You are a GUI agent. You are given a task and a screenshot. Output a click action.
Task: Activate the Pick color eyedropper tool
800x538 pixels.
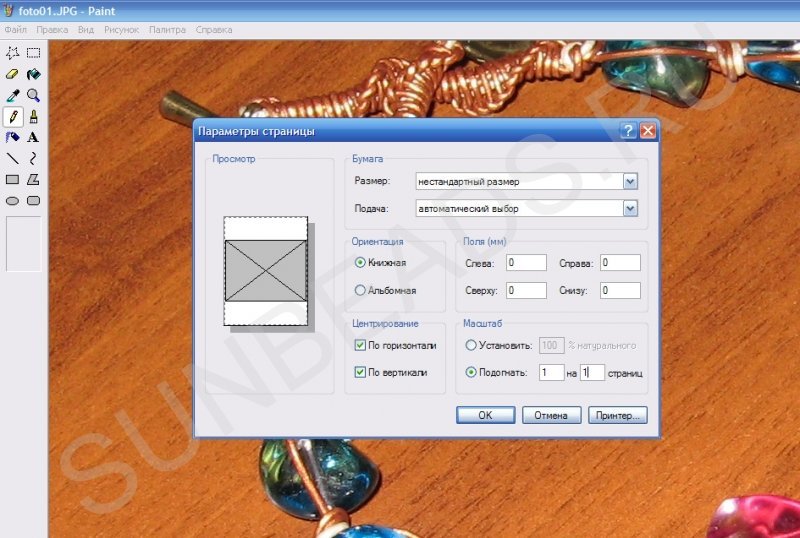pos(12,95)
